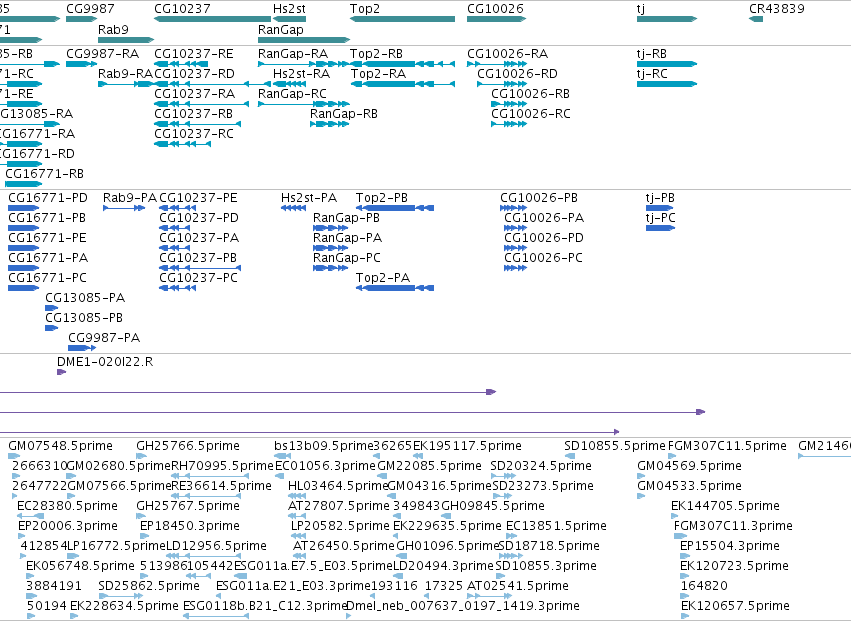The image size is (851, 621).
Task: Select the RanGap-RB transcript label
Action: 344,114
